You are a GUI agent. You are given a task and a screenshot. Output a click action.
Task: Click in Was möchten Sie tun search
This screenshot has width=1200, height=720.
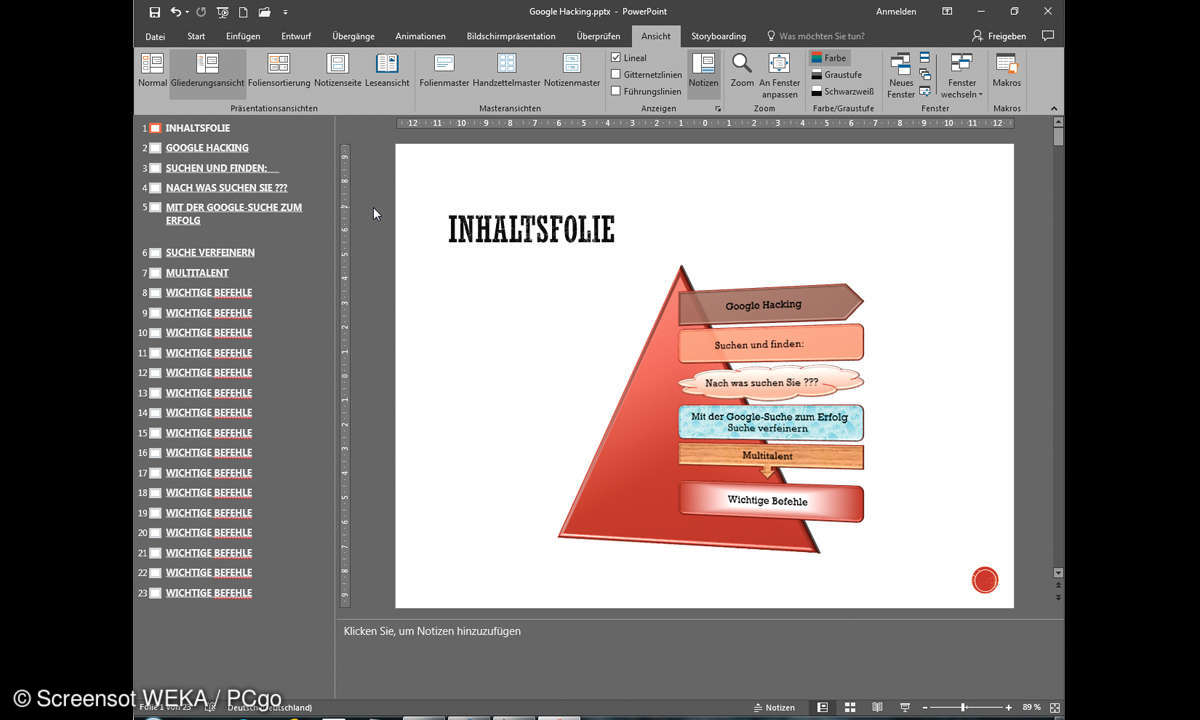click(x=815, y=36)
